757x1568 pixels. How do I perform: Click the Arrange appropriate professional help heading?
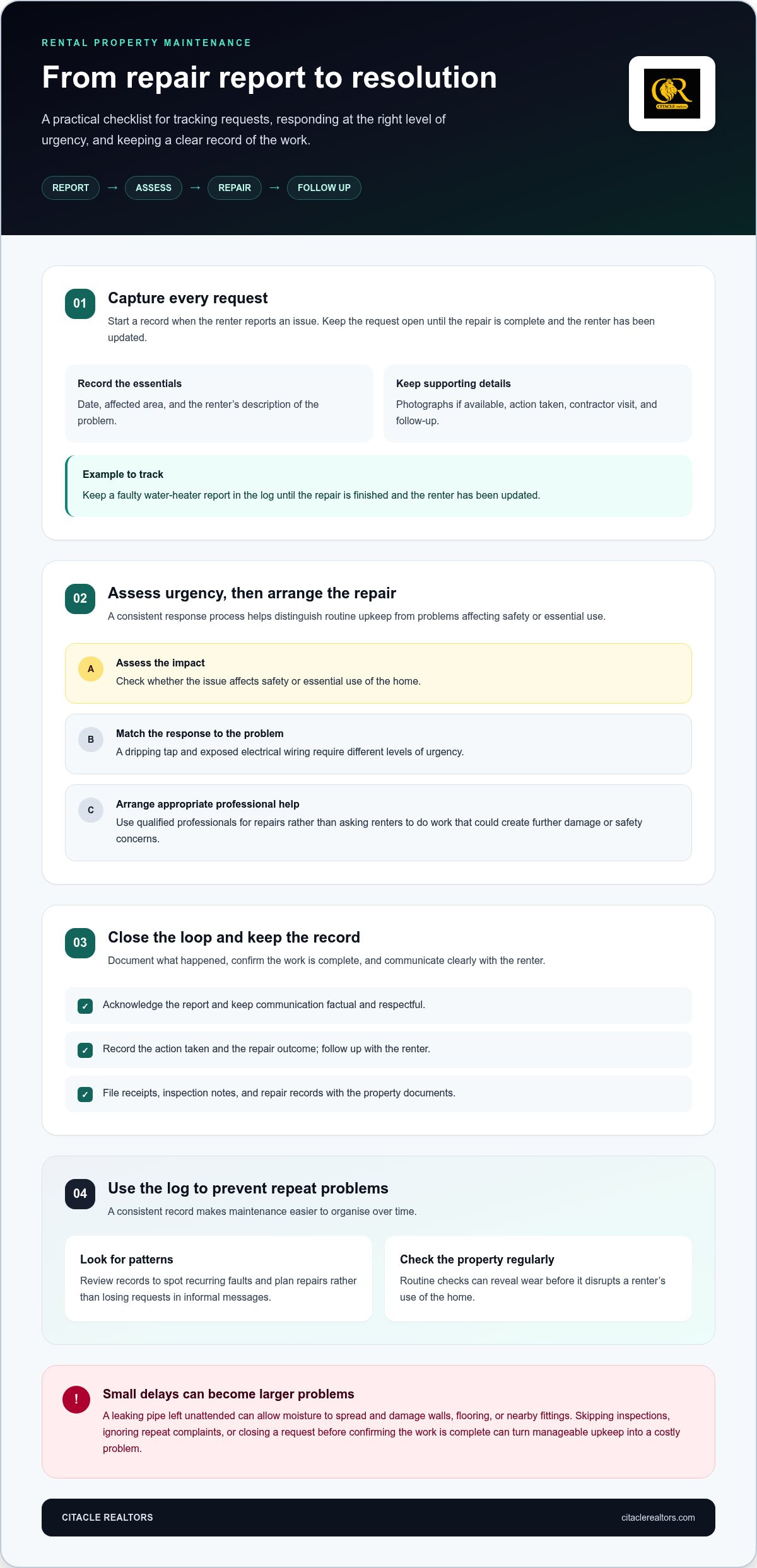[208, 804]
